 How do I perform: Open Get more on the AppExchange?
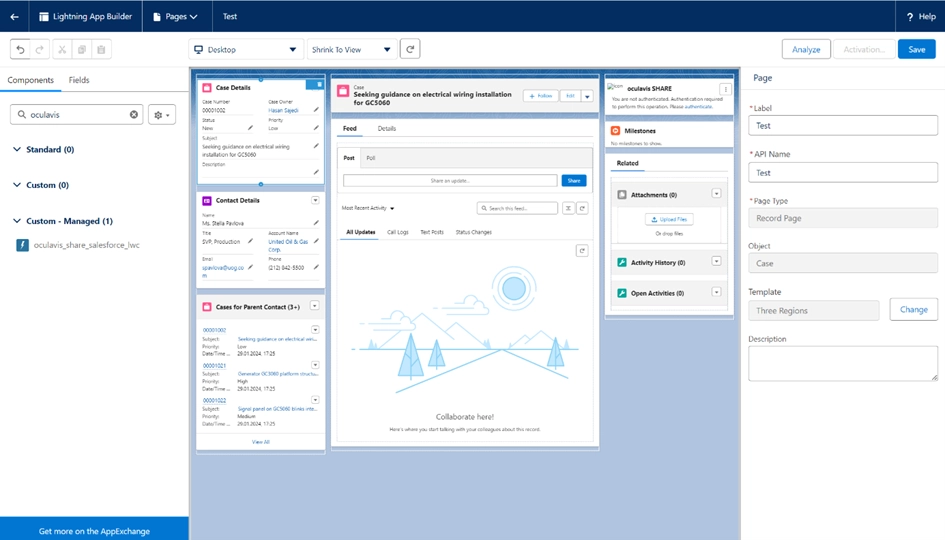94,531
